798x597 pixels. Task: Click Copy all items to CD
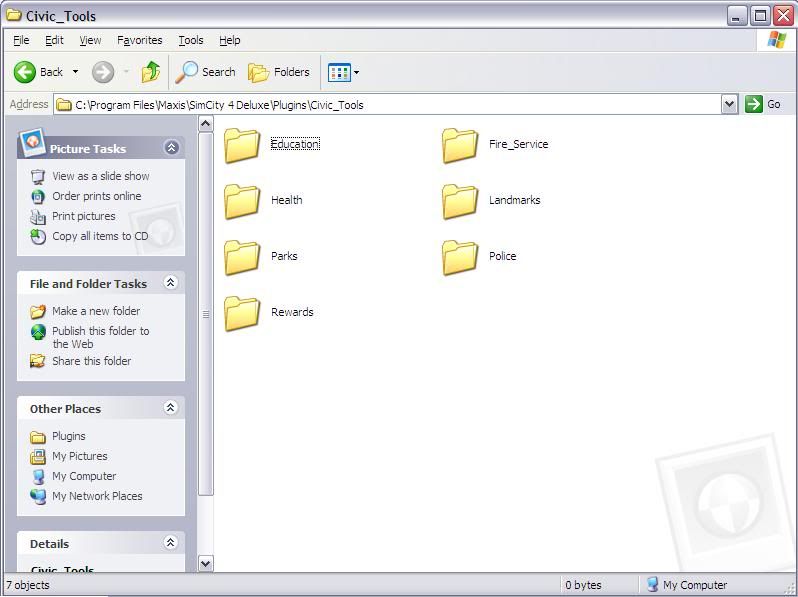100,236
